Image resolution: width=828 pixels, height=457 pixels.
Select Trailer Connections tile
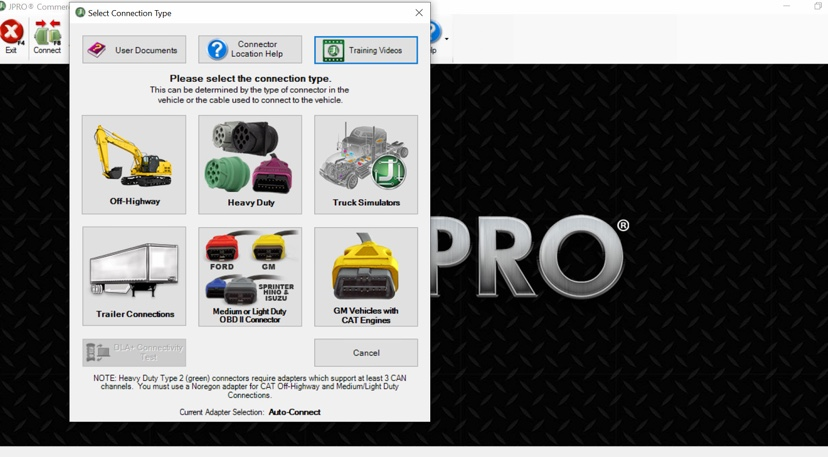(134, 276)
